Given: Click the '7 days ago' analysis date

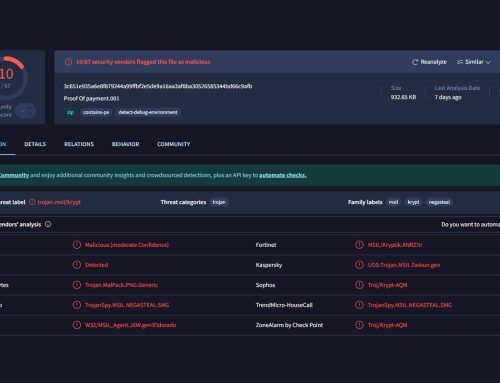Looking at the screenshot, I should click(448, 97).
